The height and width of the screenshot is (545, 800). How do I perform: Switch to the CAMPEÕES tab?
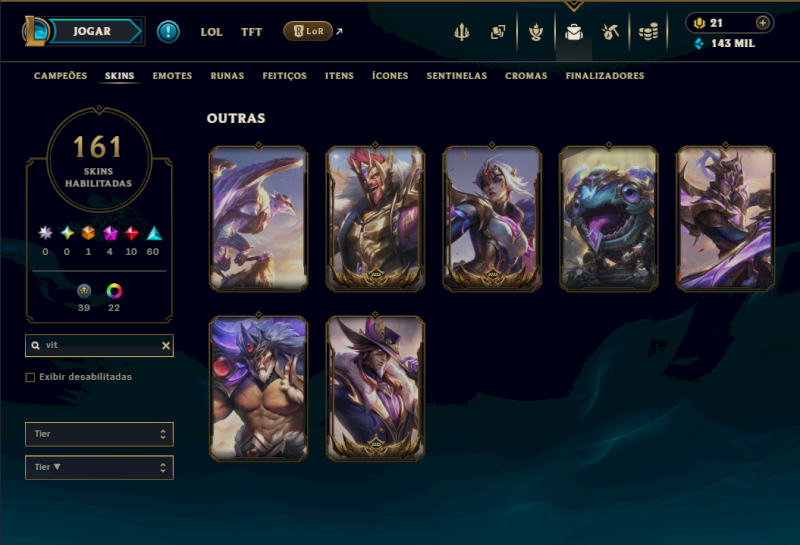[x=60, y=76]
